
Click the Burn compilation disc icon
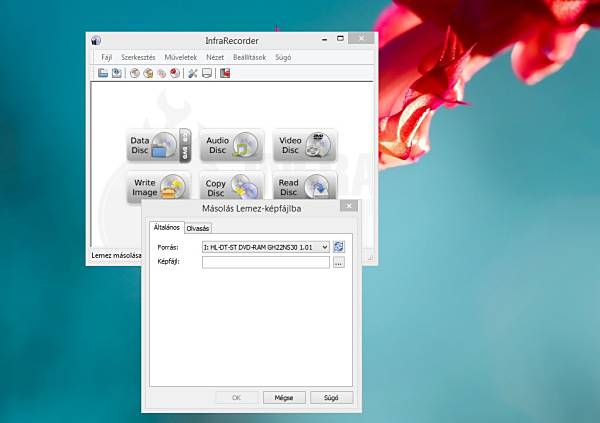point(134,73)
